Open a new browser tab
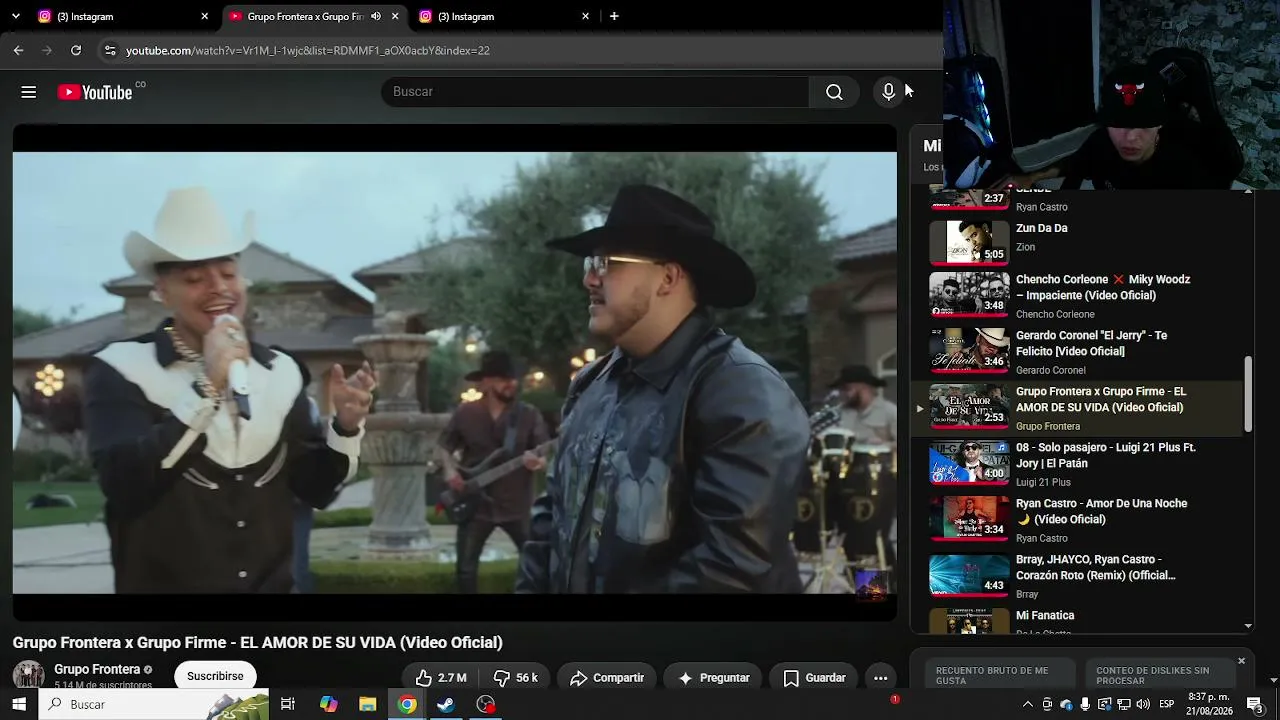 coord(614,16)
